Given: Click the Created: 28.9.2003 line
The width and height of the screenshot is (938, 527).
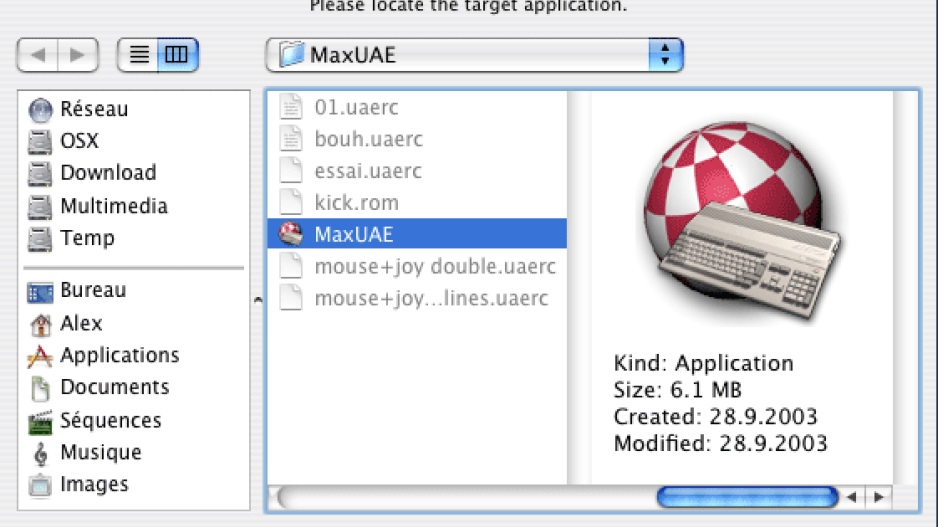Looking at the screenshot, I should tap(715, 417).
